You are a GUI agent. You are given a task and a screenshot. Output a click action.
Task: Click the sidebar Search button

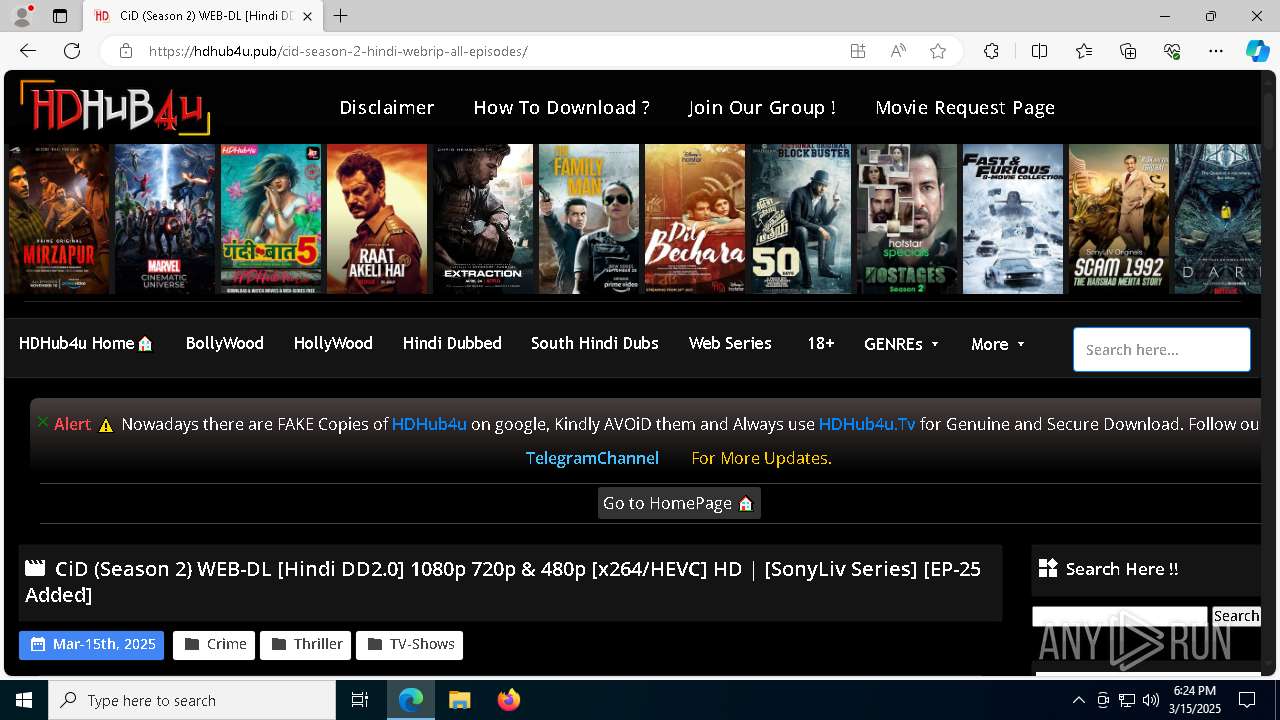pos(1236,616)
